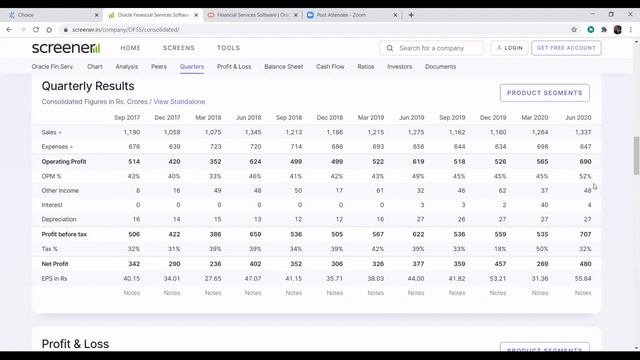Click the site padlock icon
Image resolution: width=640 pixels, height=360 pixels.
(x=66, y=30)
